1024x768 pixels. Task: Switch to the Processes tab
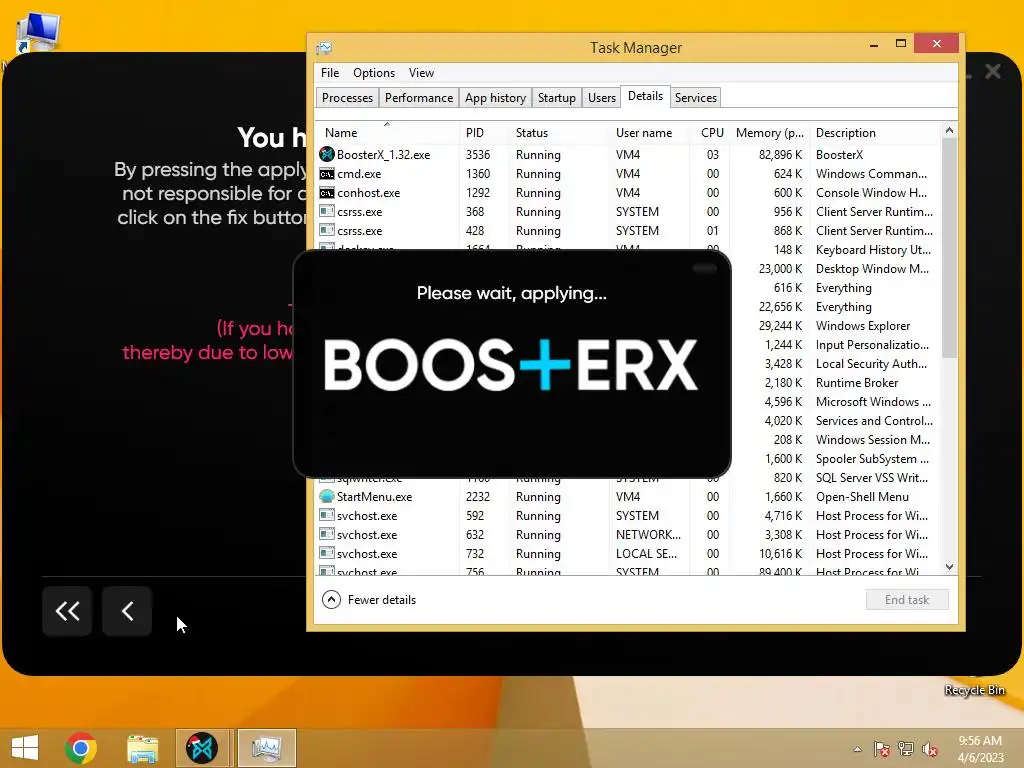click(x=347, y=97)
